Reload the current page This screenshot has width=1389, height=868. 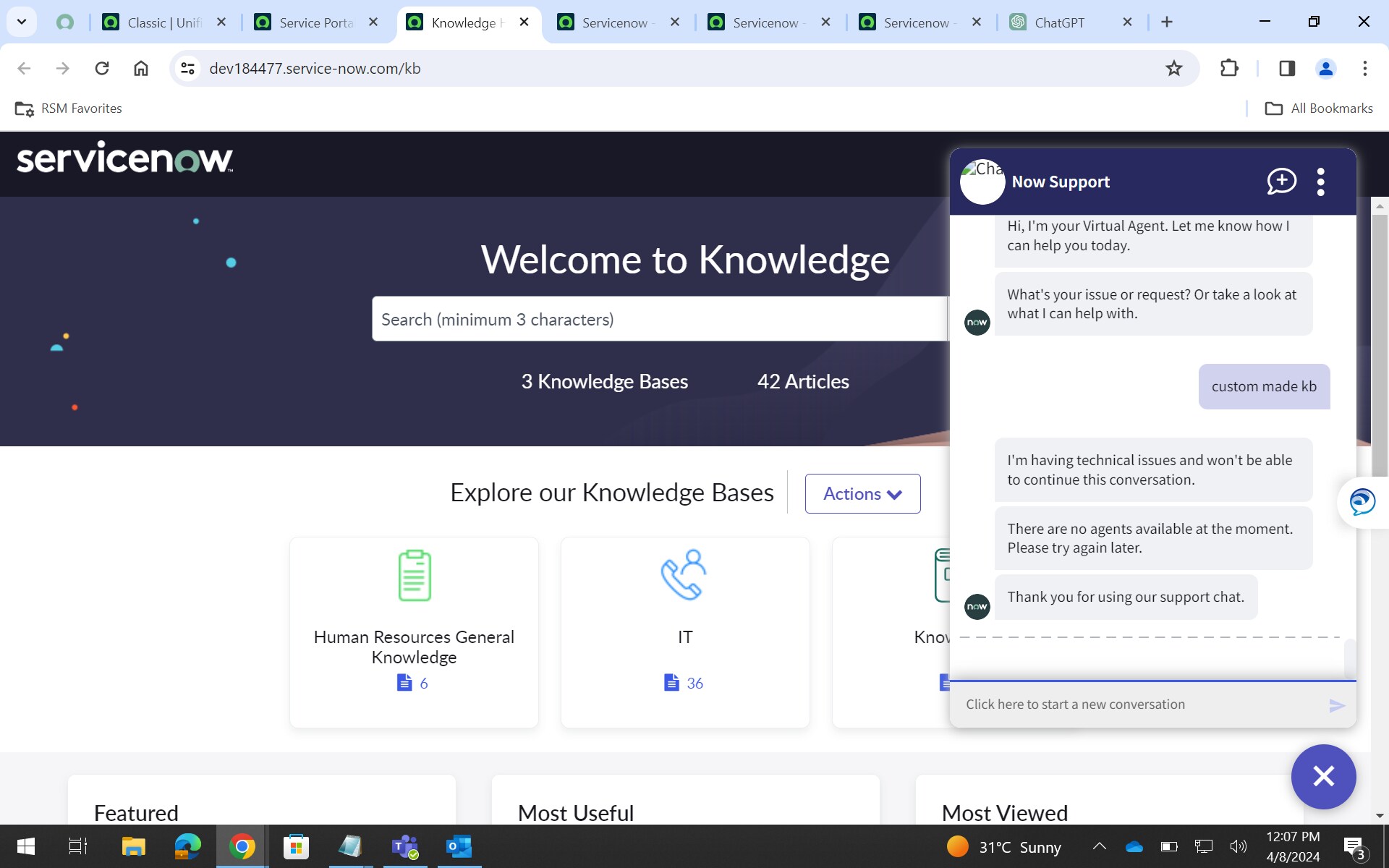click(102, 68)
